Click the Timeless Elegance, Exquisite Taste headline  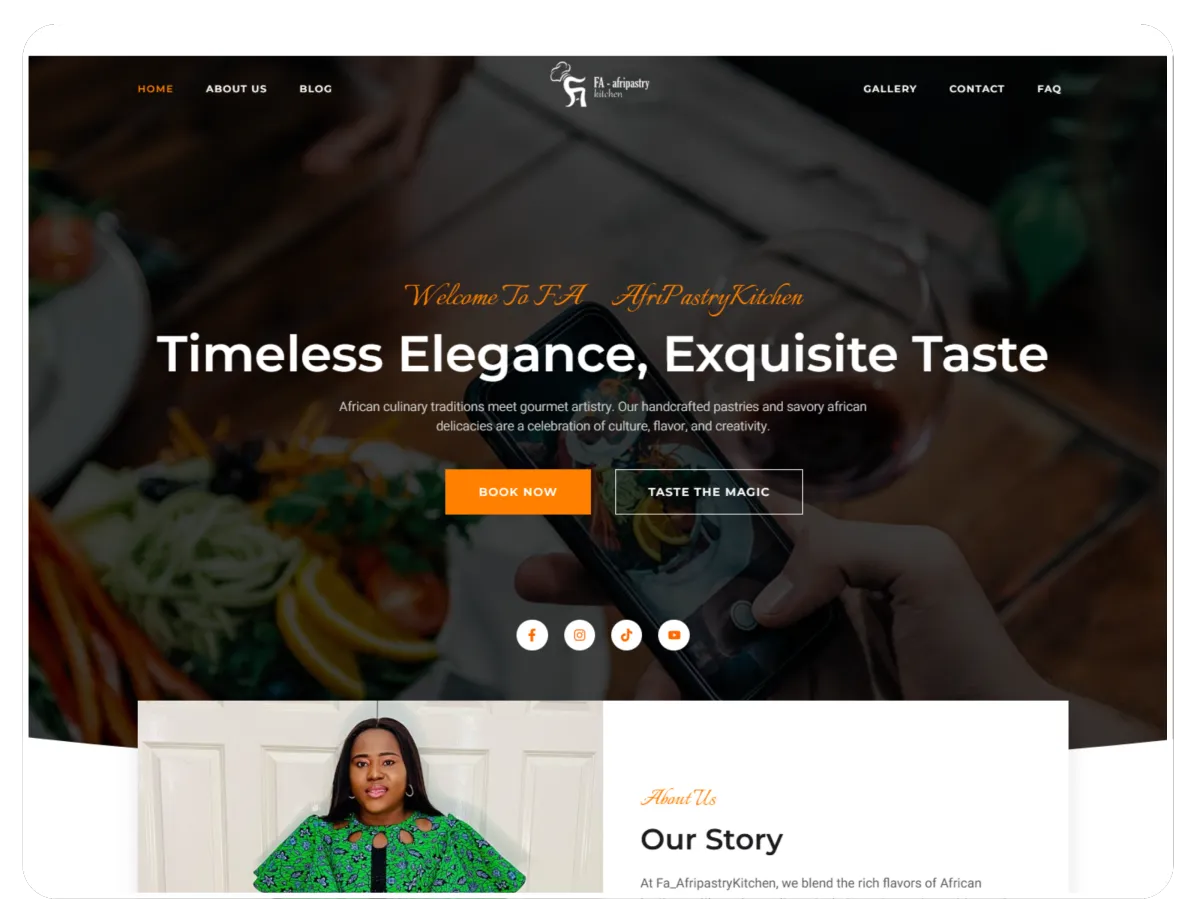[602, 354]
